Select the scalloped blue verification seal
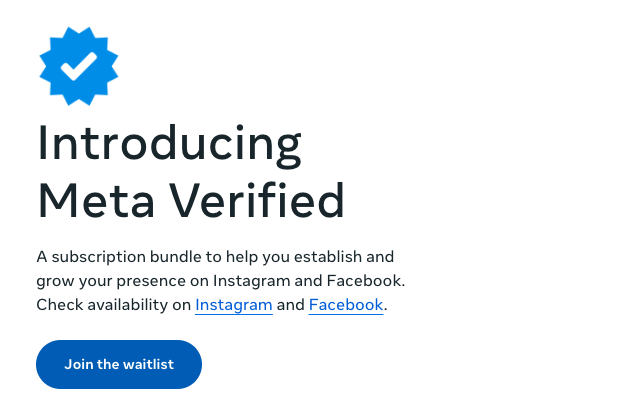This screenshot has height=419, width=621. click(78, 66)
